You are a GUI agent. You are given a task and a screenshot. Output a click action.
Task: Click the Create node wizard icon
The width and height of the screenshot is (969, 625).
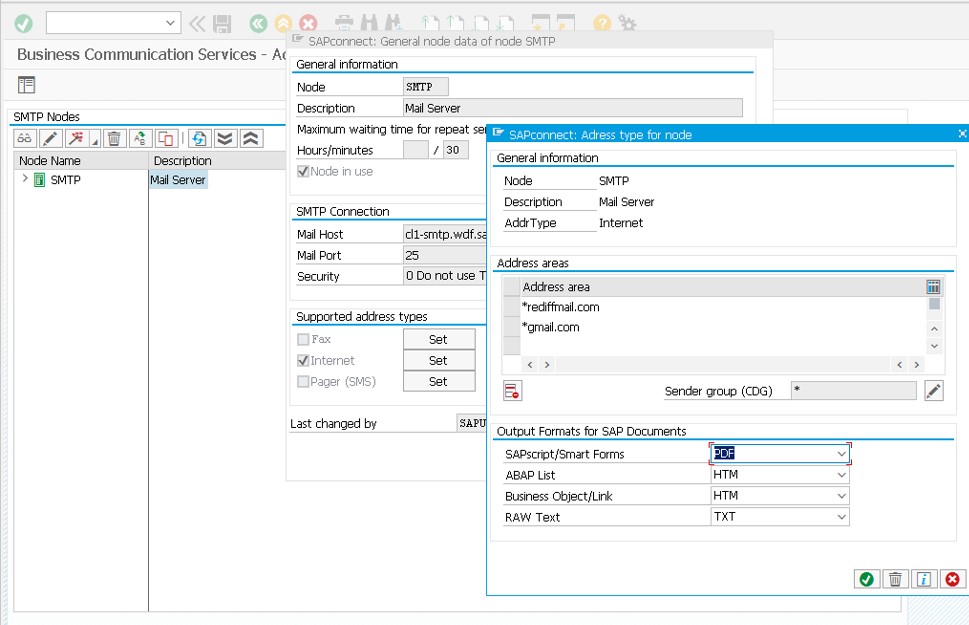pos(77,138)
